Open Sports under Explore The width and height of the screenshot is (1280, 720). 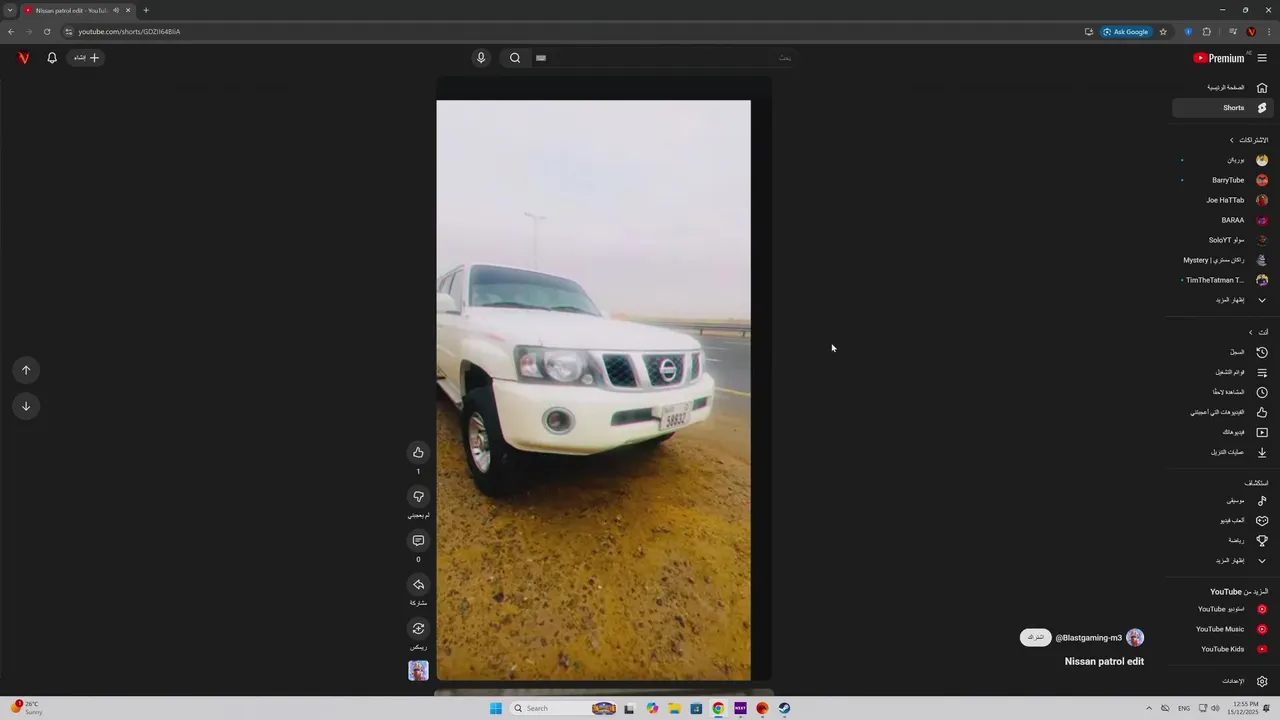[x=1221, y=540]
